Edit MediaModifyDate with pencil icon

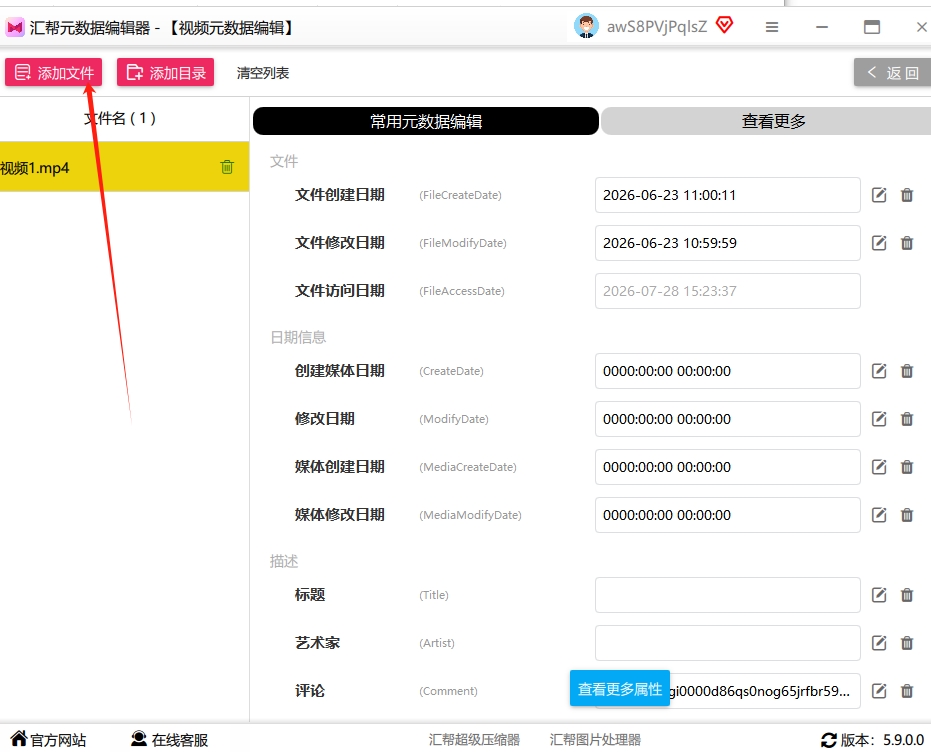pos(879,515)
